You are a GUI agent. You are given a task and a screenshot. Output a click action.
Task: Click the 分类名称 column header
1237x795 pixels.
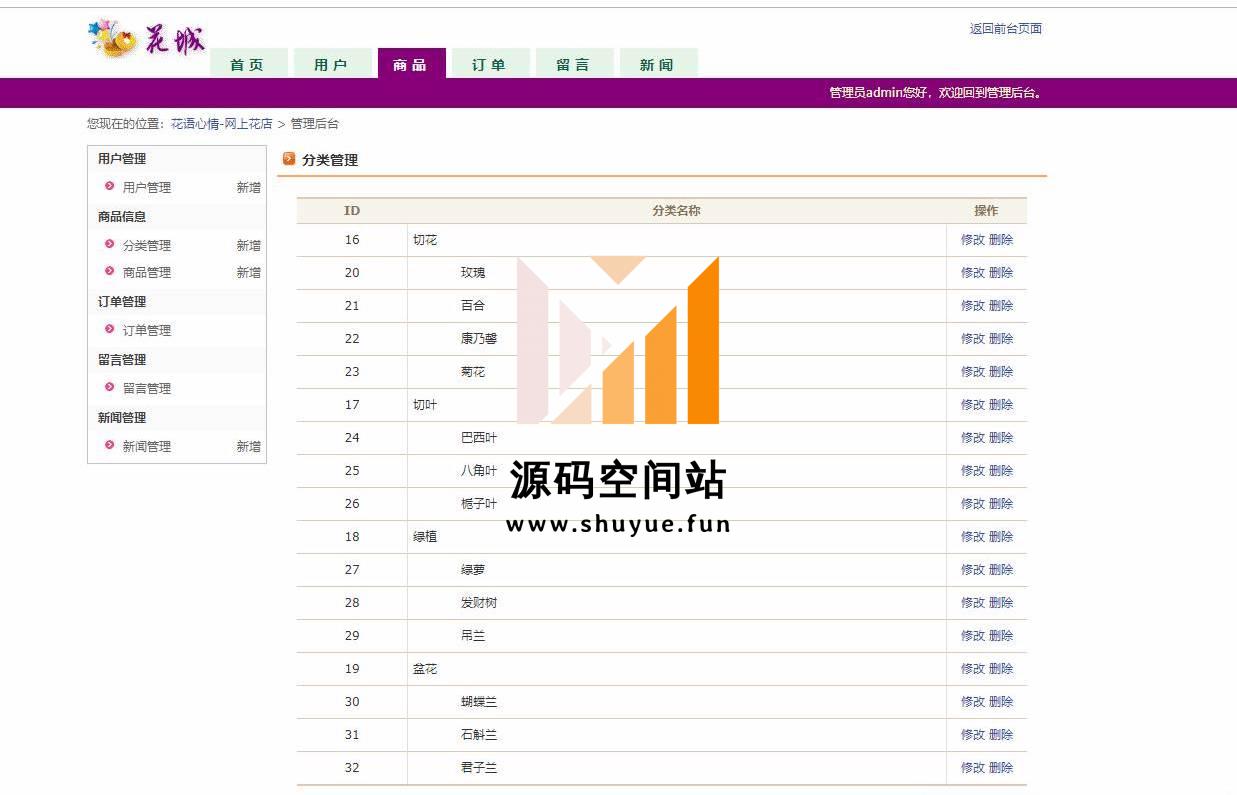(676, 211)
